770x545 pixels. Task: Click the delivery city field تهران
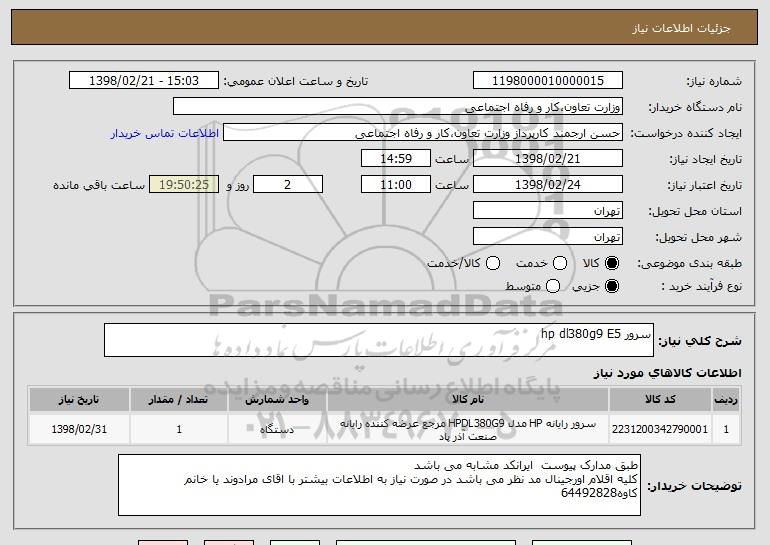pyautogui.click(x=548, y=237)
